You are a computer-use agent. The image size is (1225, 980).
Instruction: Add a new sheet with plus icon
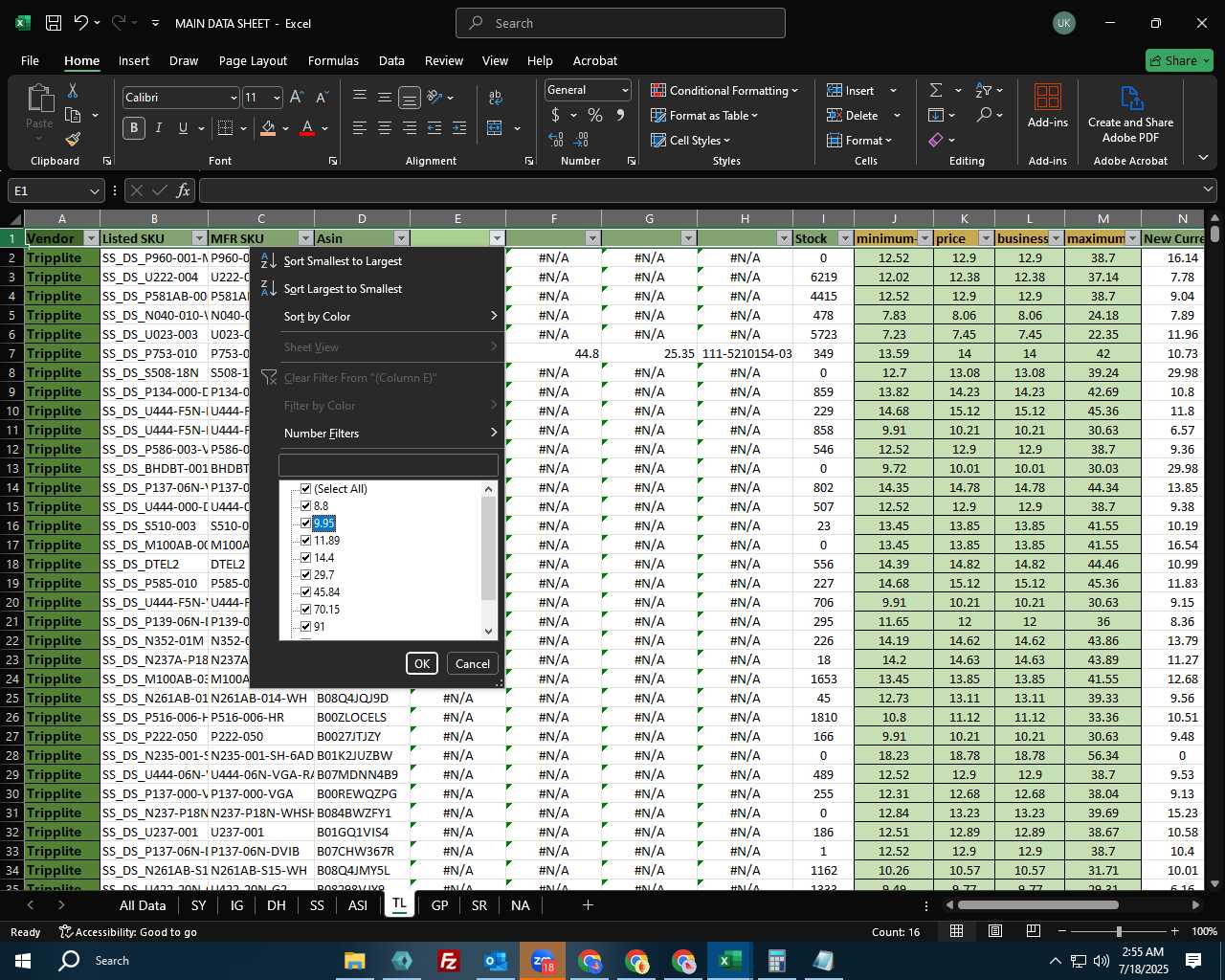click(x=588, y=904)
